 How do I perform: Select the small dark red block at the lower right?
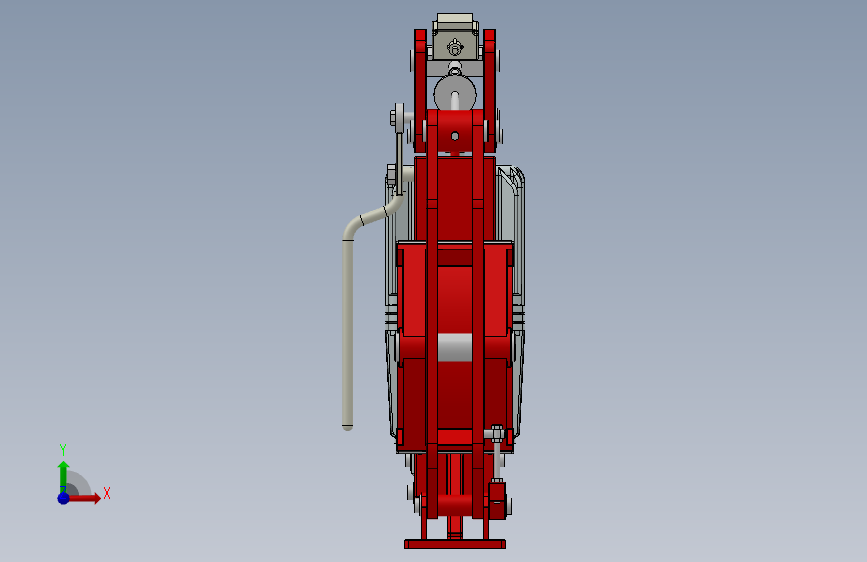(x=497, y=501)
